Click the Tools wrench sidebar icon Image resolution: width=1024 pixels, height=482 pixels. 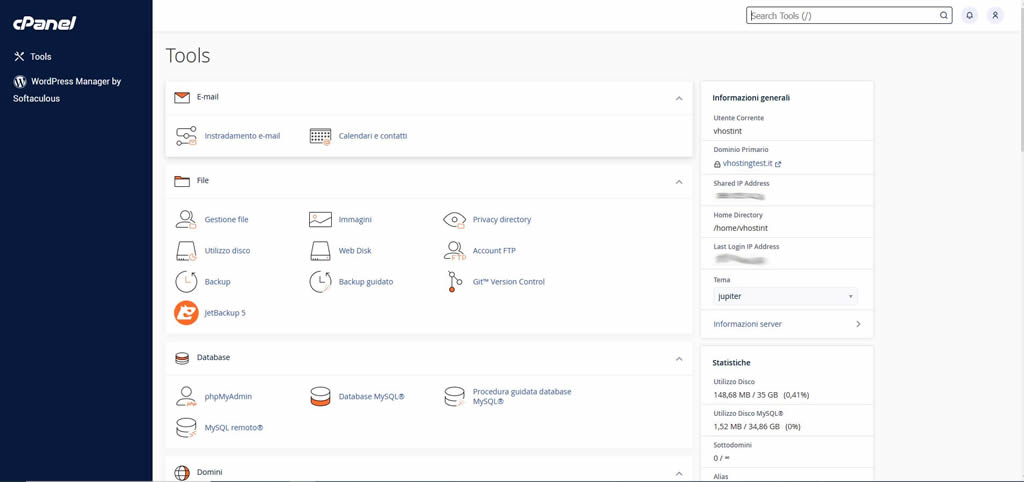(19, 57)
